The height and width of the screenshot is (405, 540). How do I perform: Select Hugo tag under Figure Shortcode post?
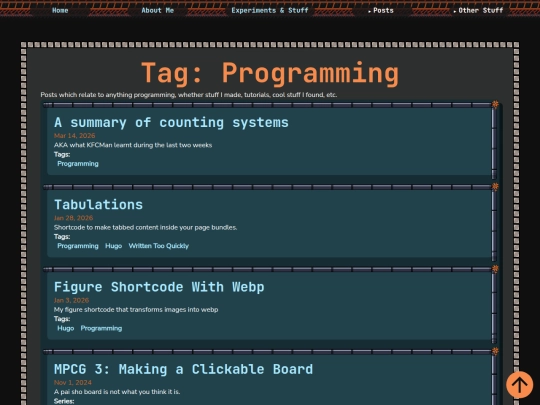(x=66, y=328)
